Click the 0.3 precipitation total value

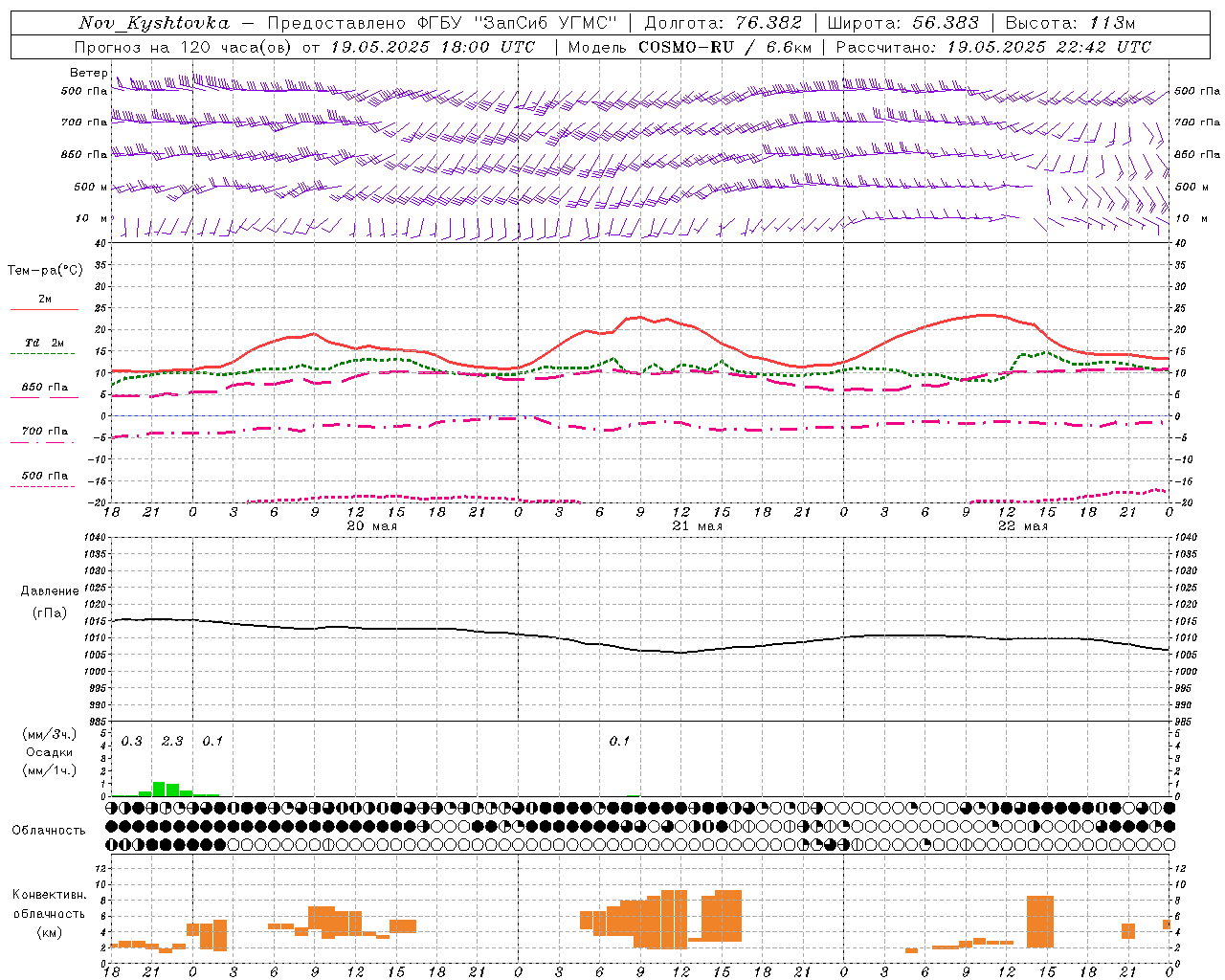coord(131,741)
